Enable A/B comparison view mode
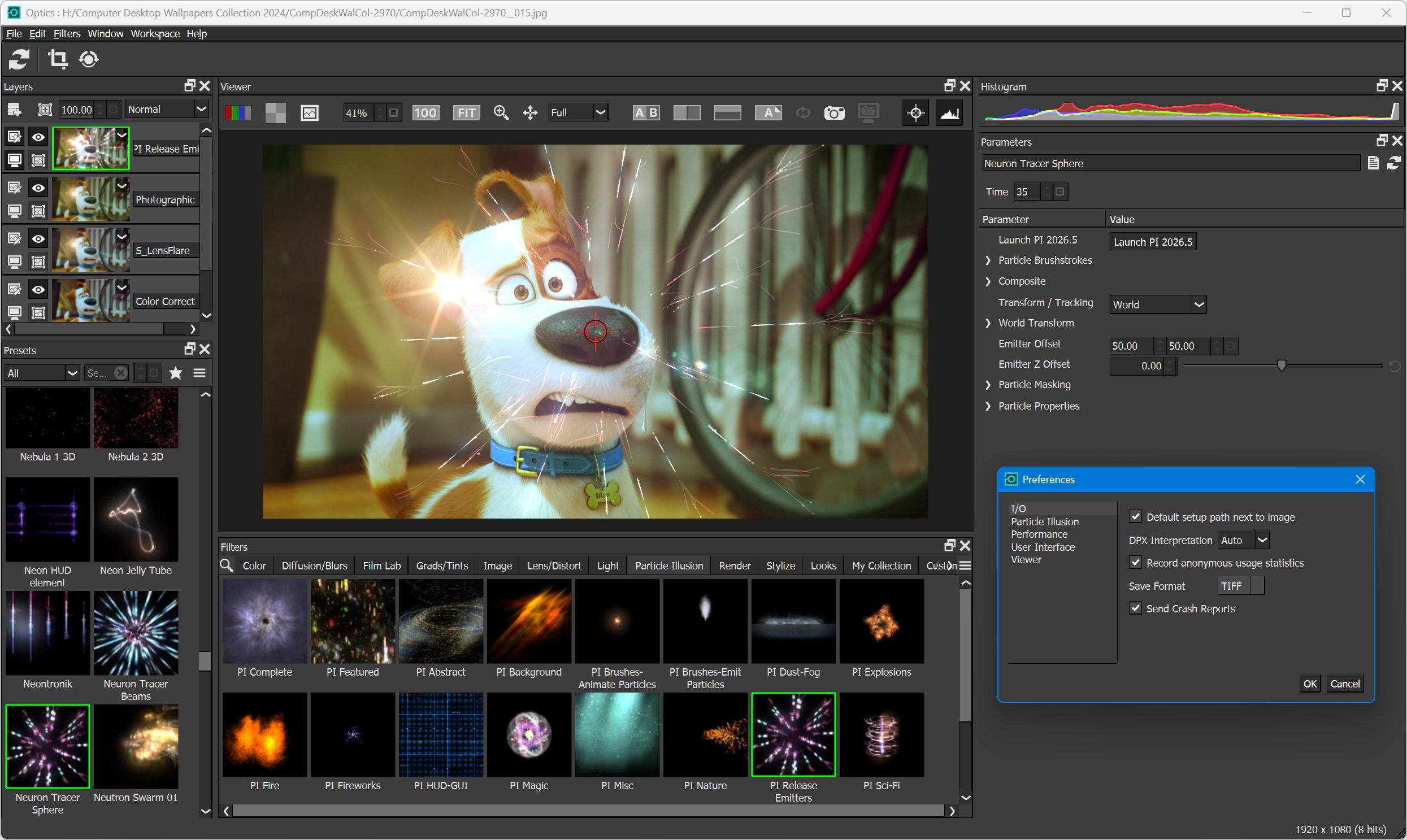This screenshot has height=840, width=1407. [x=646, y=112]
